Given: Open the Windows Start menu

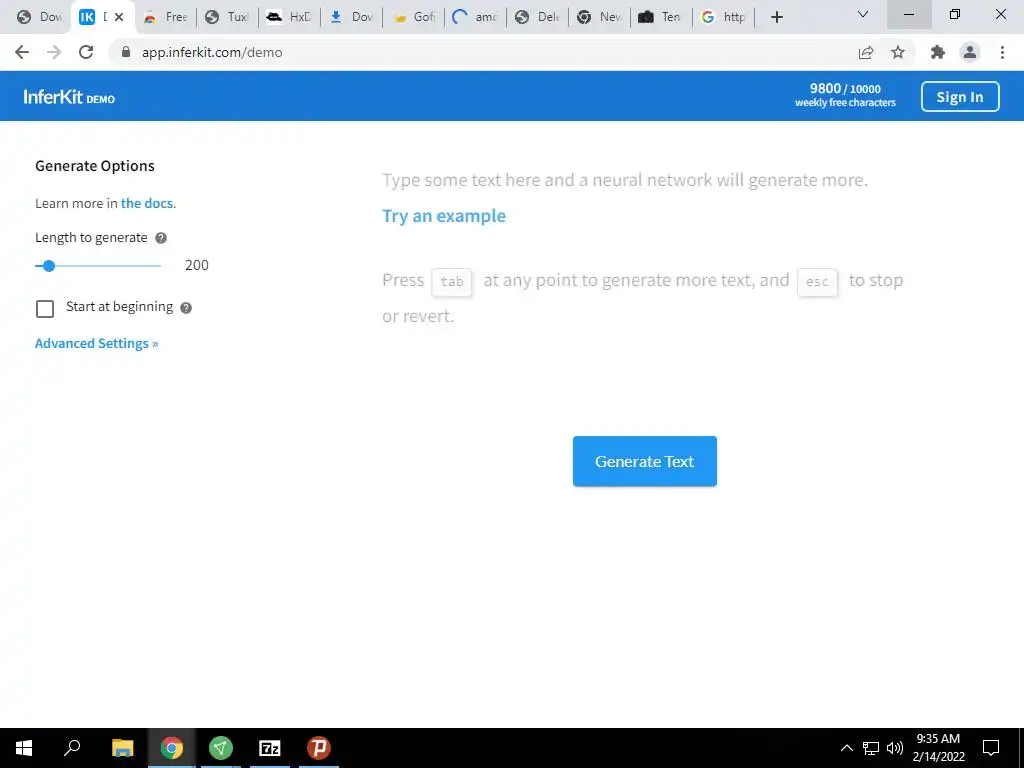Looking at the screenshot, I should coord(24,748).
